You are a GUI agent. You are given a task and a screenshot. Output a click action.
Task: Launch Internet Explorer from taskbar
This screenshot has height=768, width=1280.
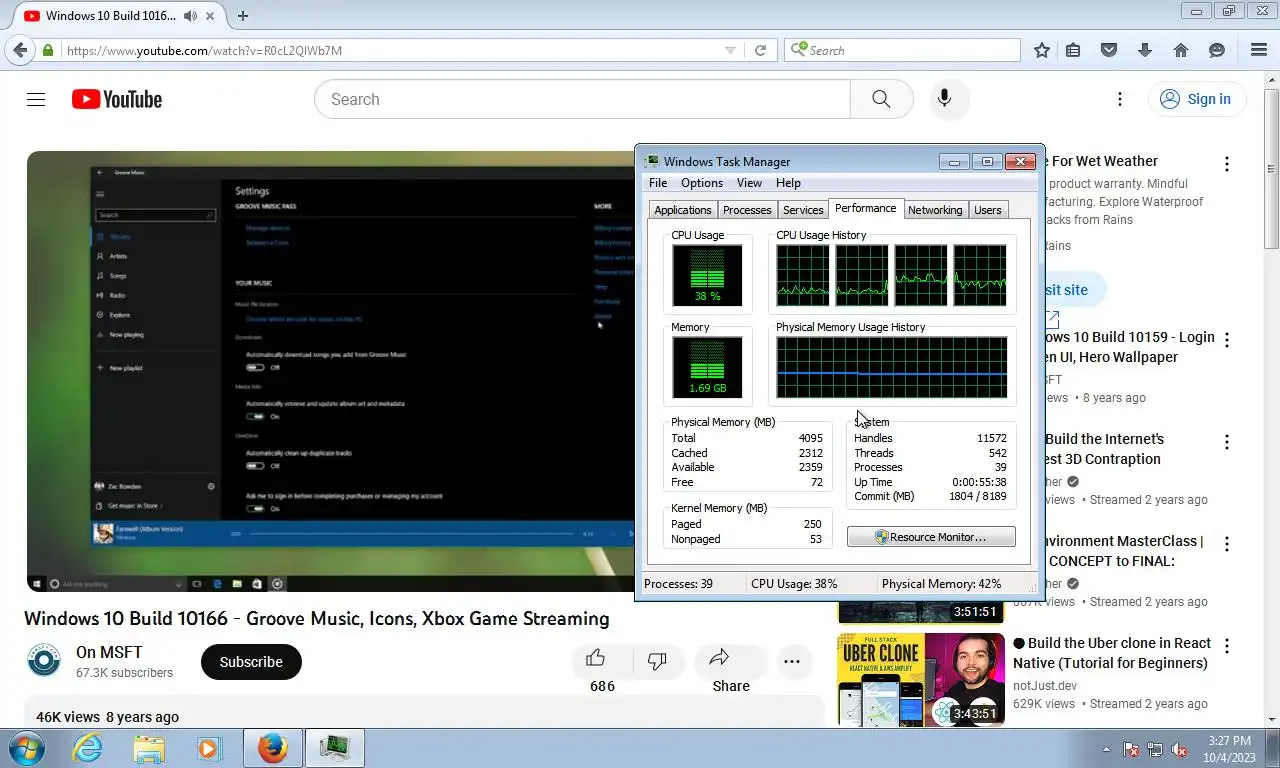tap(88, 748)
